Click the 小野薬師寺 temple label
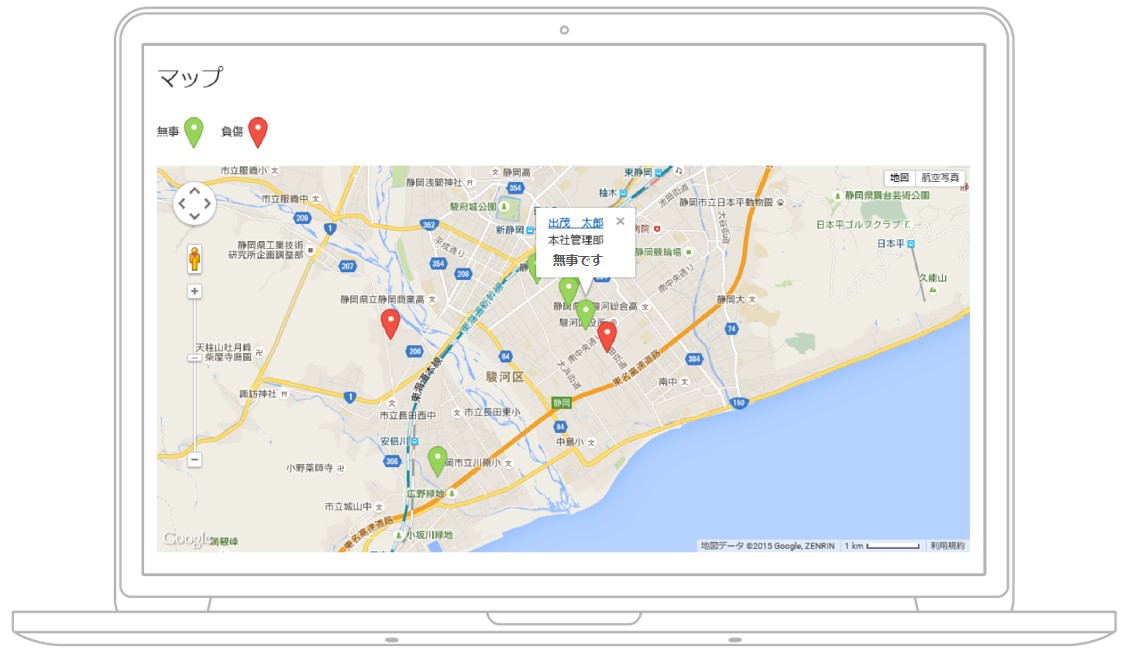The image size is (1128, 650). [x=309, y=468]
